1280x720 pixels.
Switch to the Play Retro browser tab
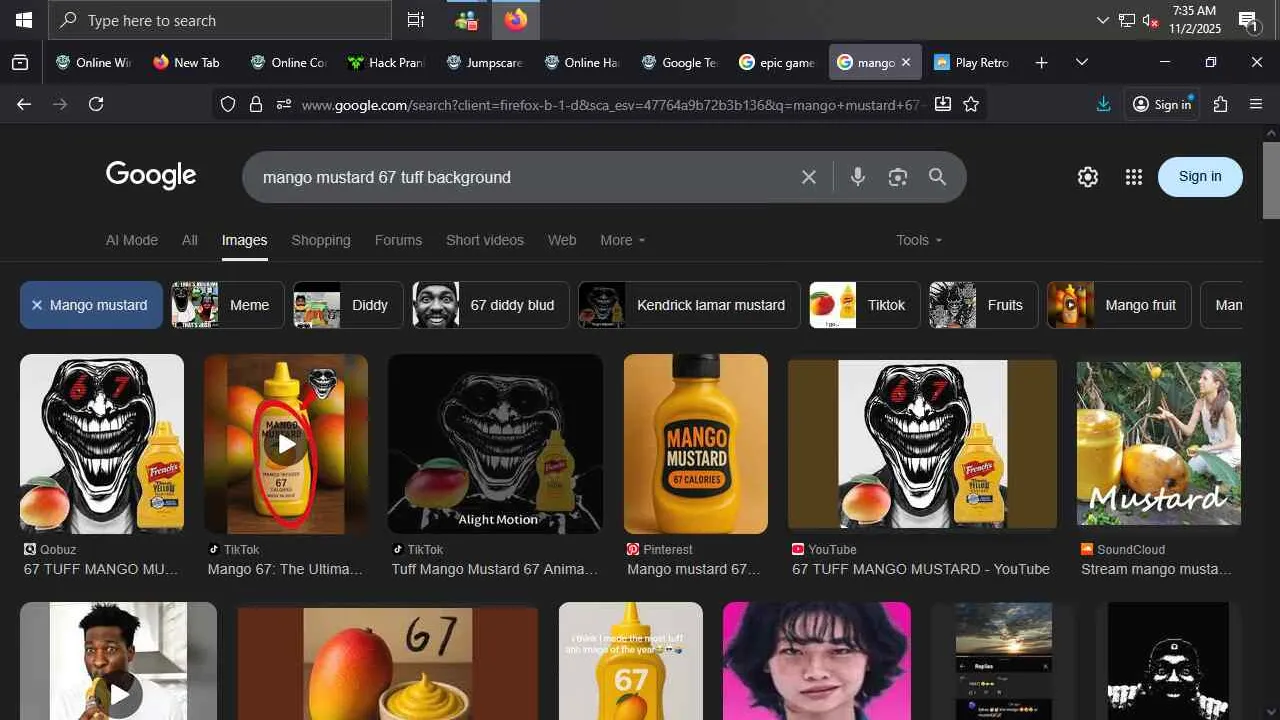click(x=973, y=62)
